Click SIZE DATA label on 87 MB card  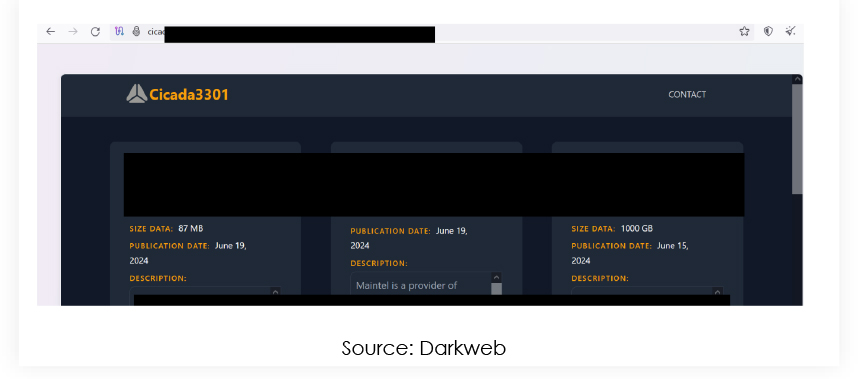click(x=151, y=229)
